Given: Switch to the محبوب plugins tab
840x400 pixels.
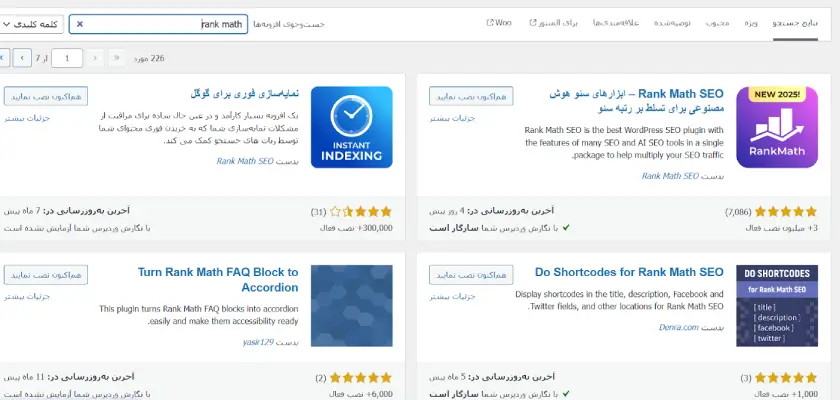Looking at the screenshot, I should (x=717, y=24).
